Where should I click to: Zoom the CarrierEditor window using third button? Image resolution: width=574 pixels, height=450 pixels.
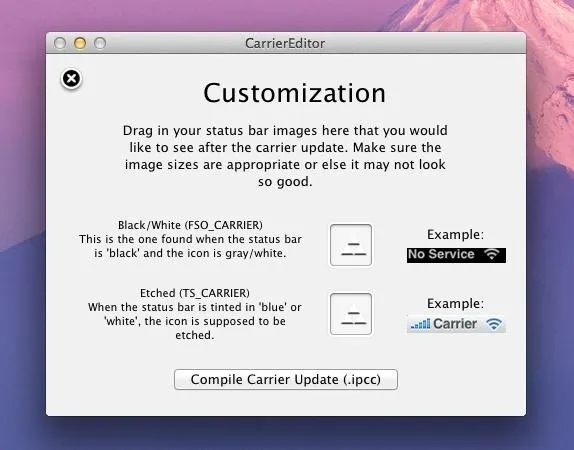point(100,43)
